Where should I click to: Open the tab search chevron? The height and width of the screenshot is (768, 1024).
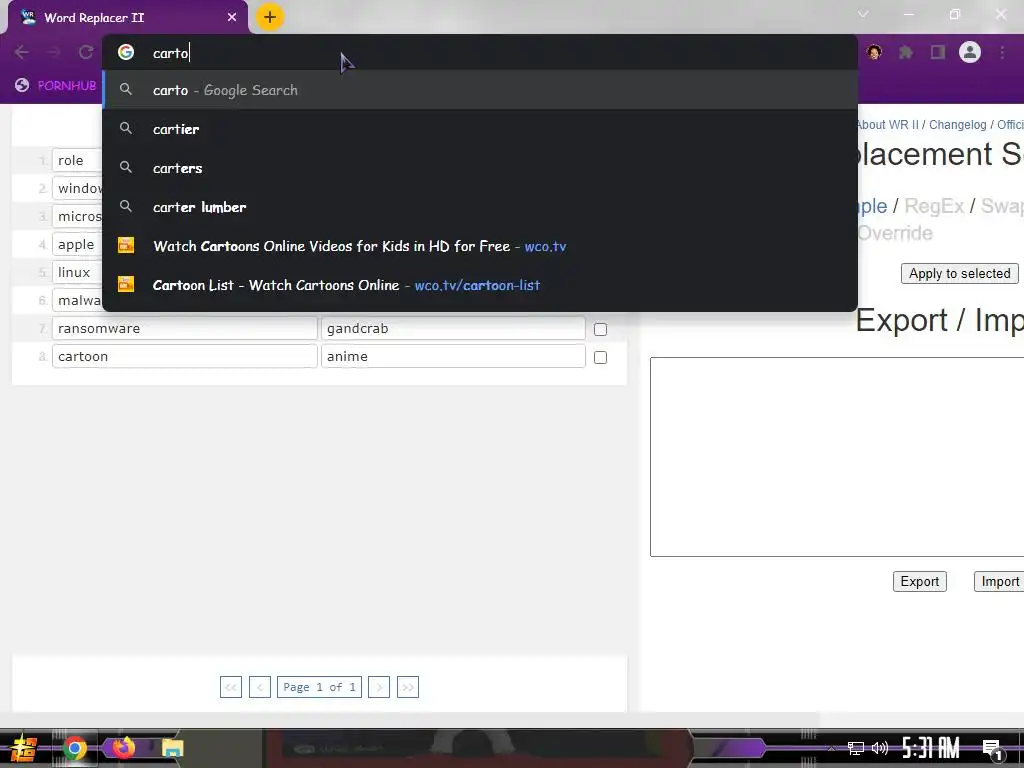pos(863,14)
